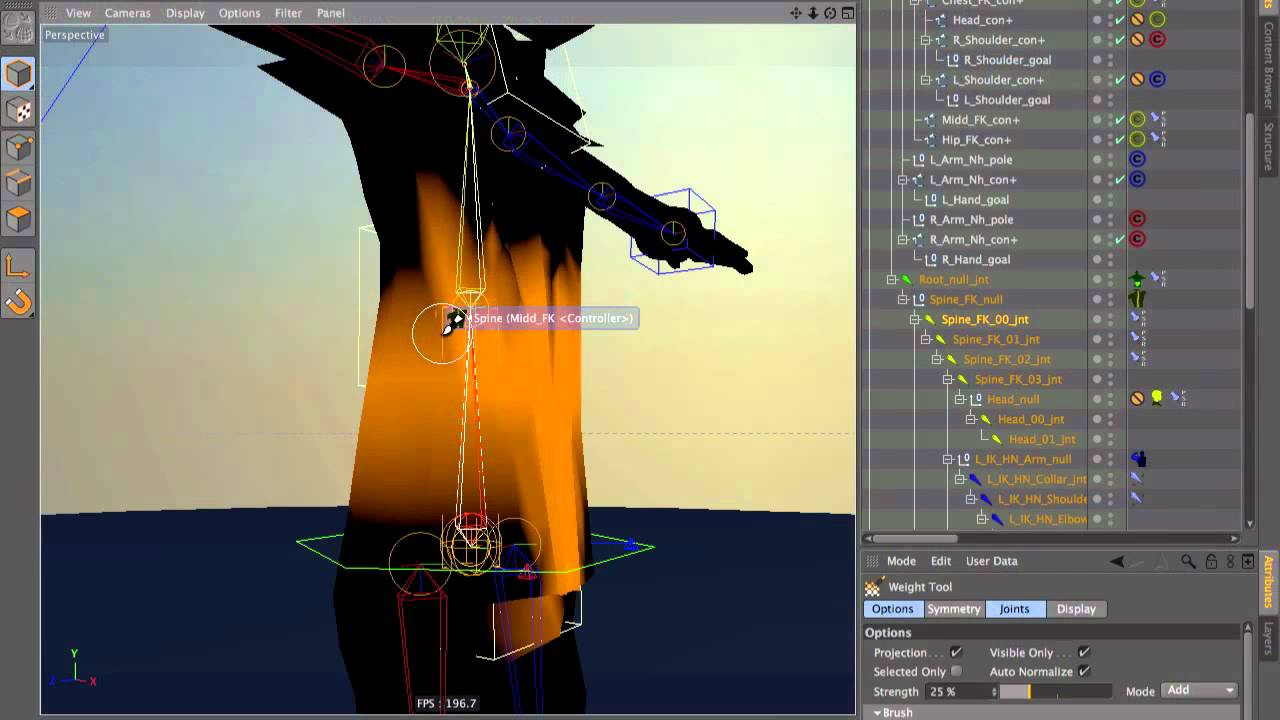Click the constraint tag on Spine_FK_00_jnt

[1138, 319]
